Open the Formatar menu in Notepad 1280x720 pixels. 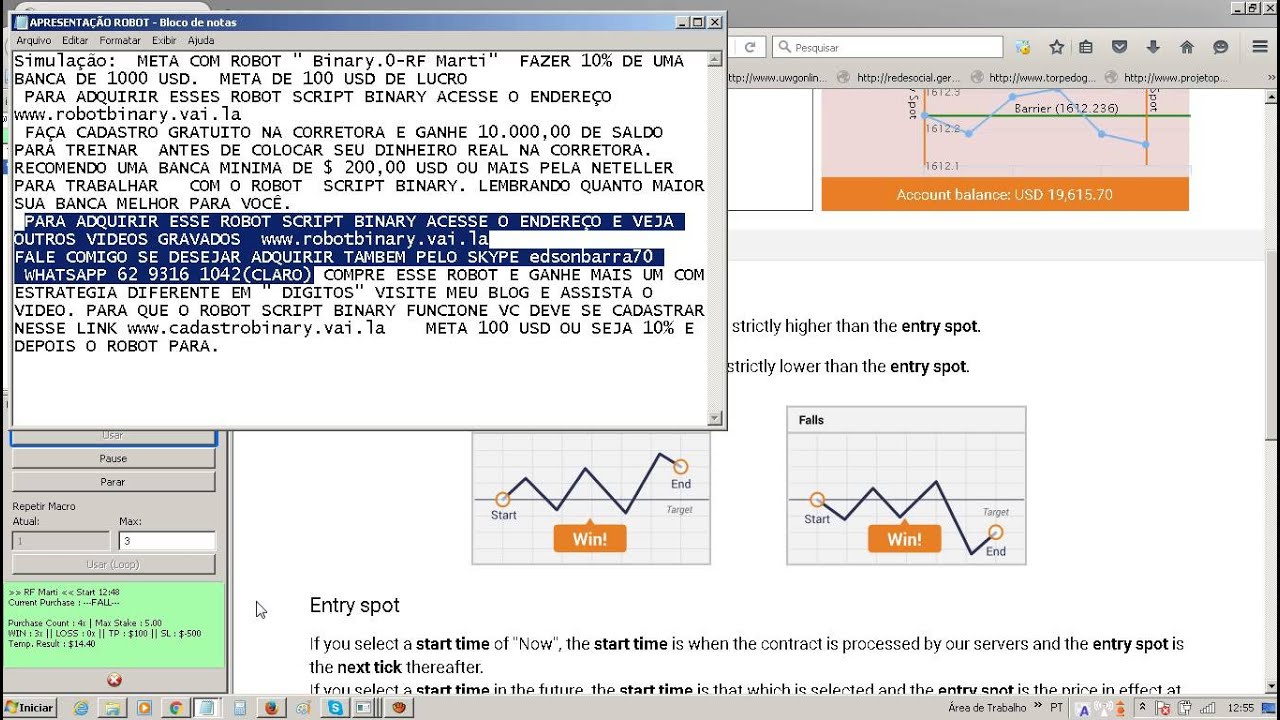(120, 40)
